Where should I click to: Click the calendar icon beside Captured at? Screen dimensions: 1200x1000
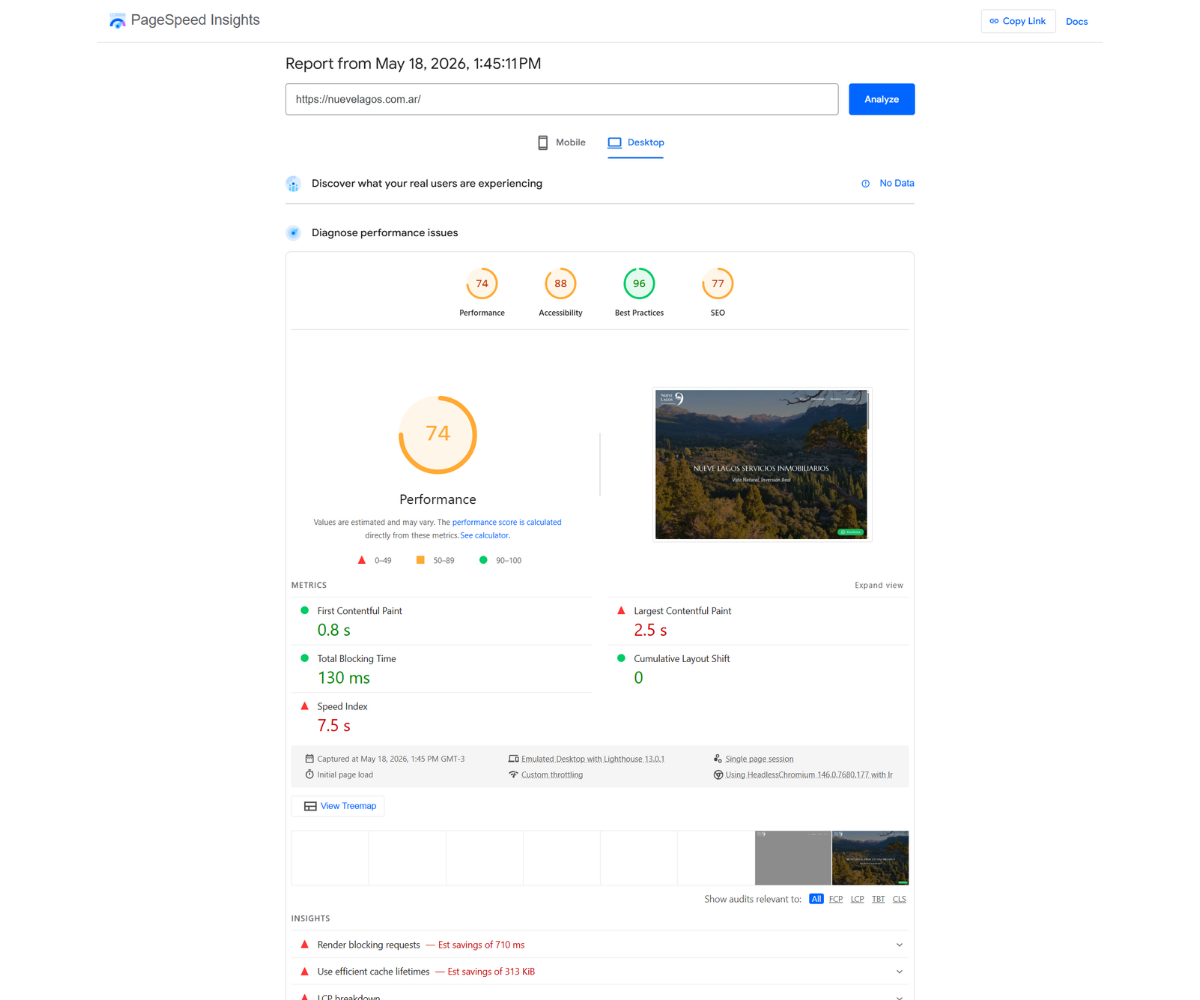click(310, 759)
